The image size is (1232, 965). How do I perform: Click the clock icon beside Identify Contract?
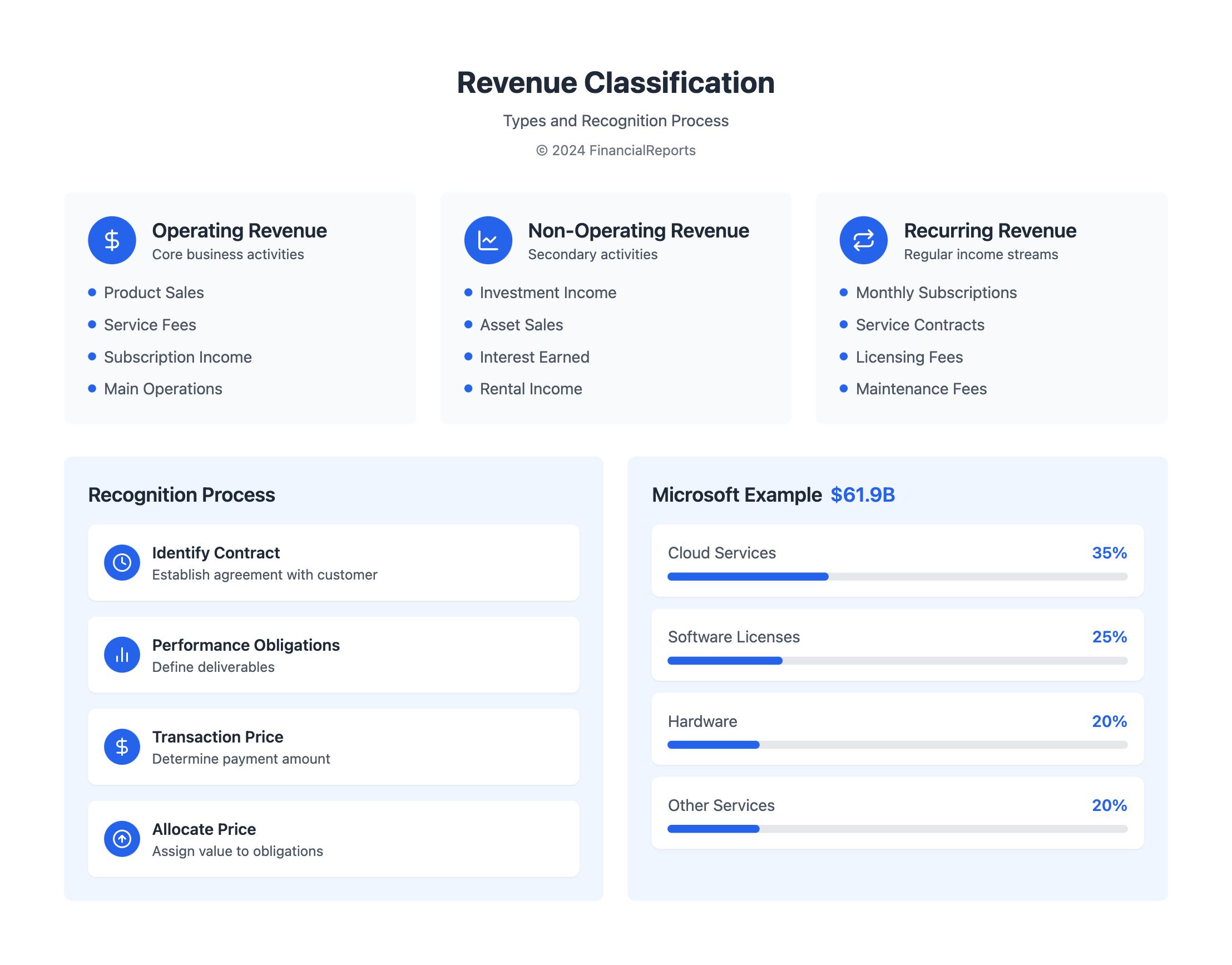pyautogui.click(x=121, y=563)
